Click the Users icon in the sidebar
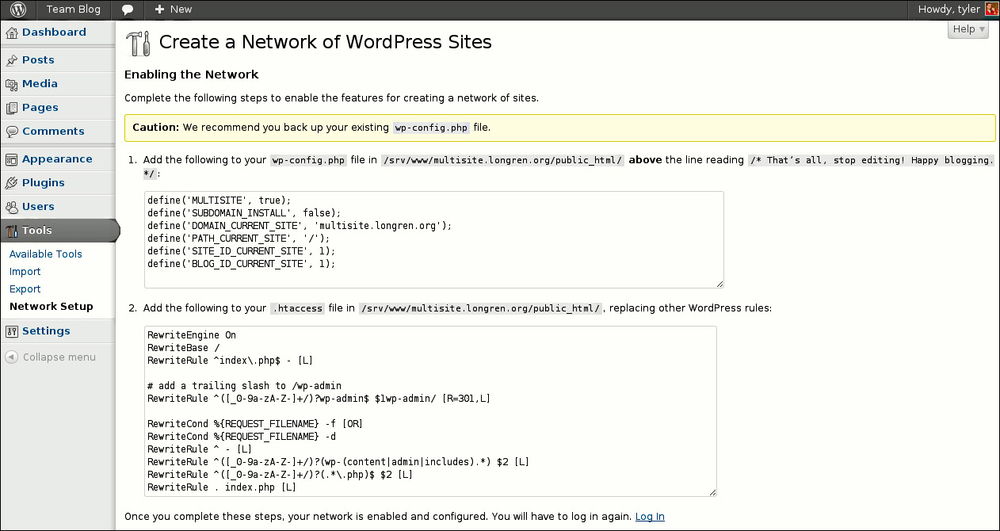 click(11, 207)
